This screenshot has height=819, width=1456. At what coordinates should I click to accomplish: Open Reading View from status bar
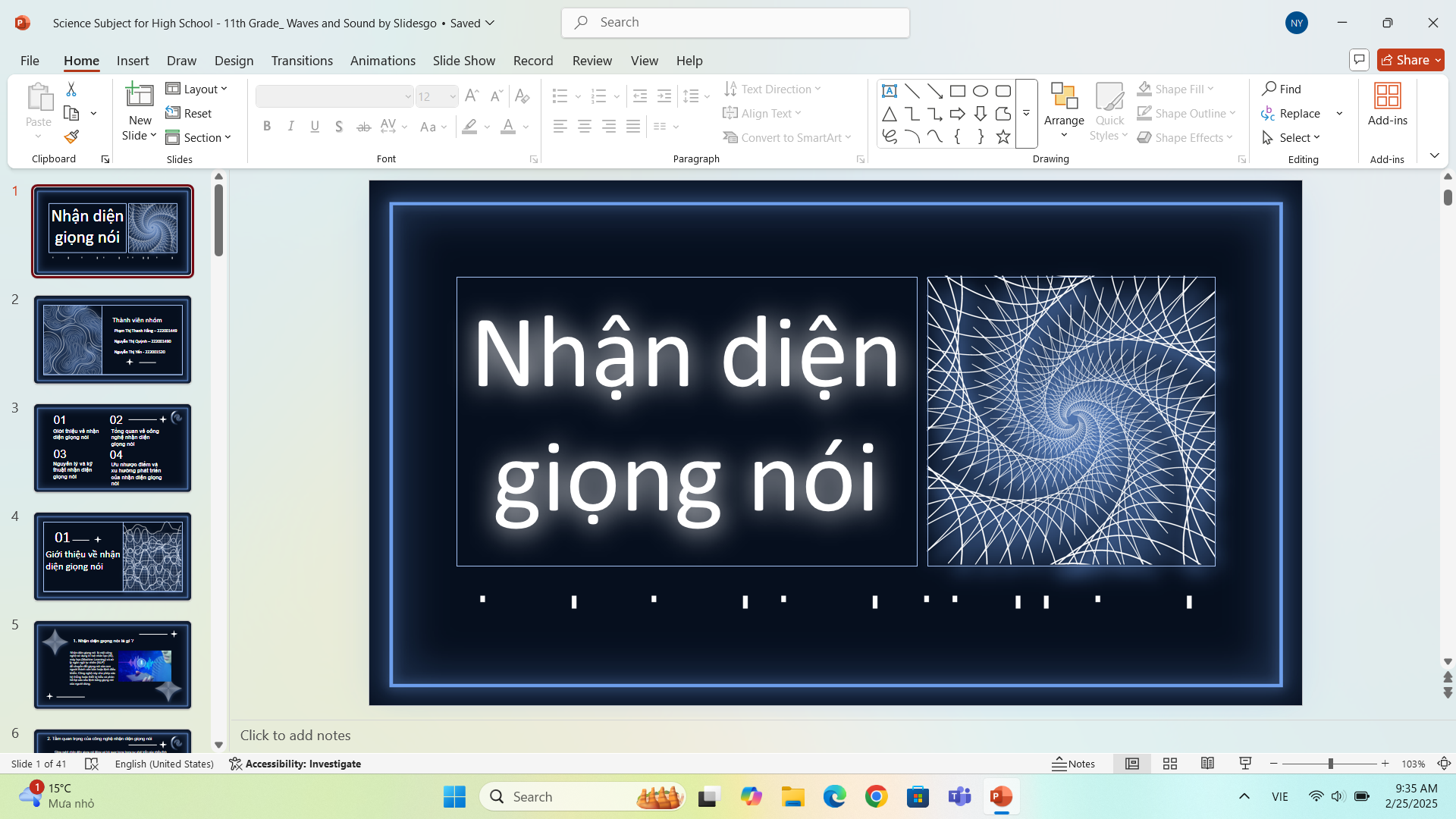pyautogui.click(x=1207, y=764)
